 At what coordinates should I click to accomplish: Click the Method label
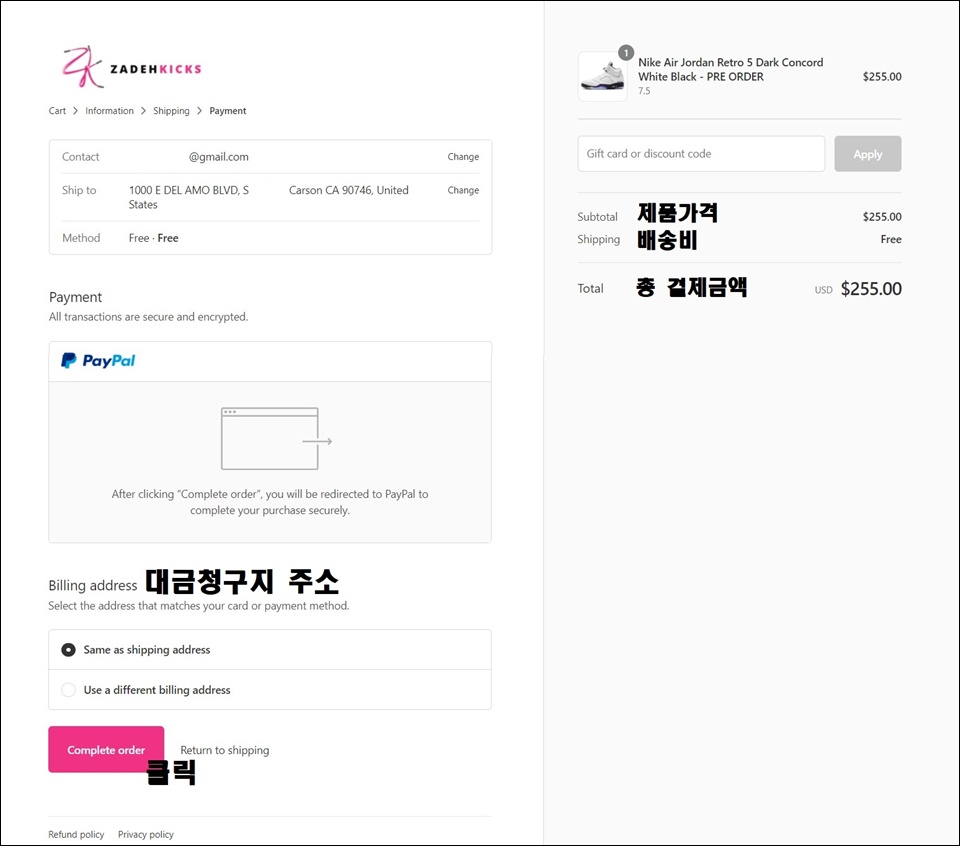tap(81, 238)
